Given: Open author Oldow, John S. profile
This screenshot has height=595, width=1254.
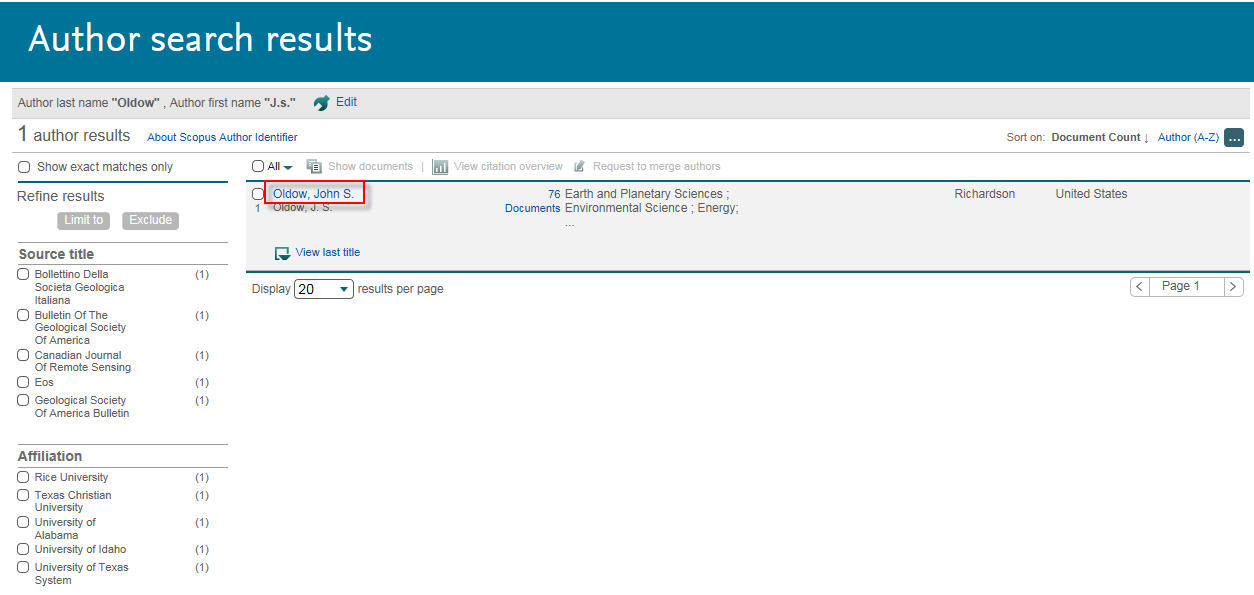Looking at the screenshot, I should (x=313, y=194).
